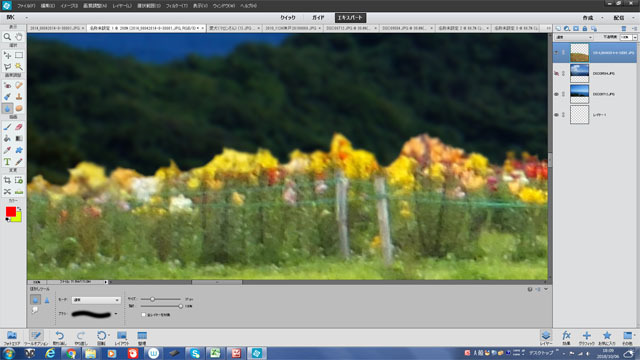Select the top layer thumbnail
Screen dimensions: 640x360
tap(579, 53)
